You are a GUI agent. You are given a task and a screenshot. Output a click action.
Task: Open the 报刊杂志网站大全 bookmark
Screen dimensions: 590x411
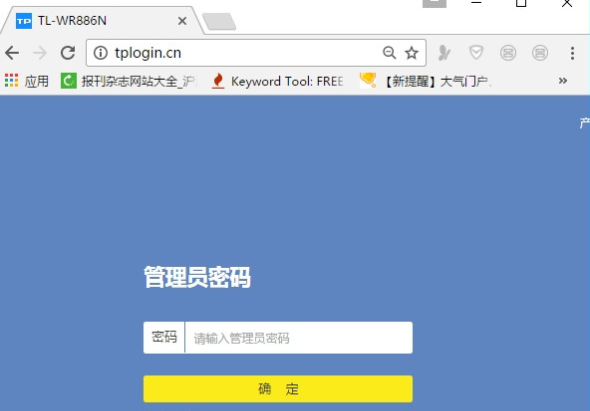128,81
